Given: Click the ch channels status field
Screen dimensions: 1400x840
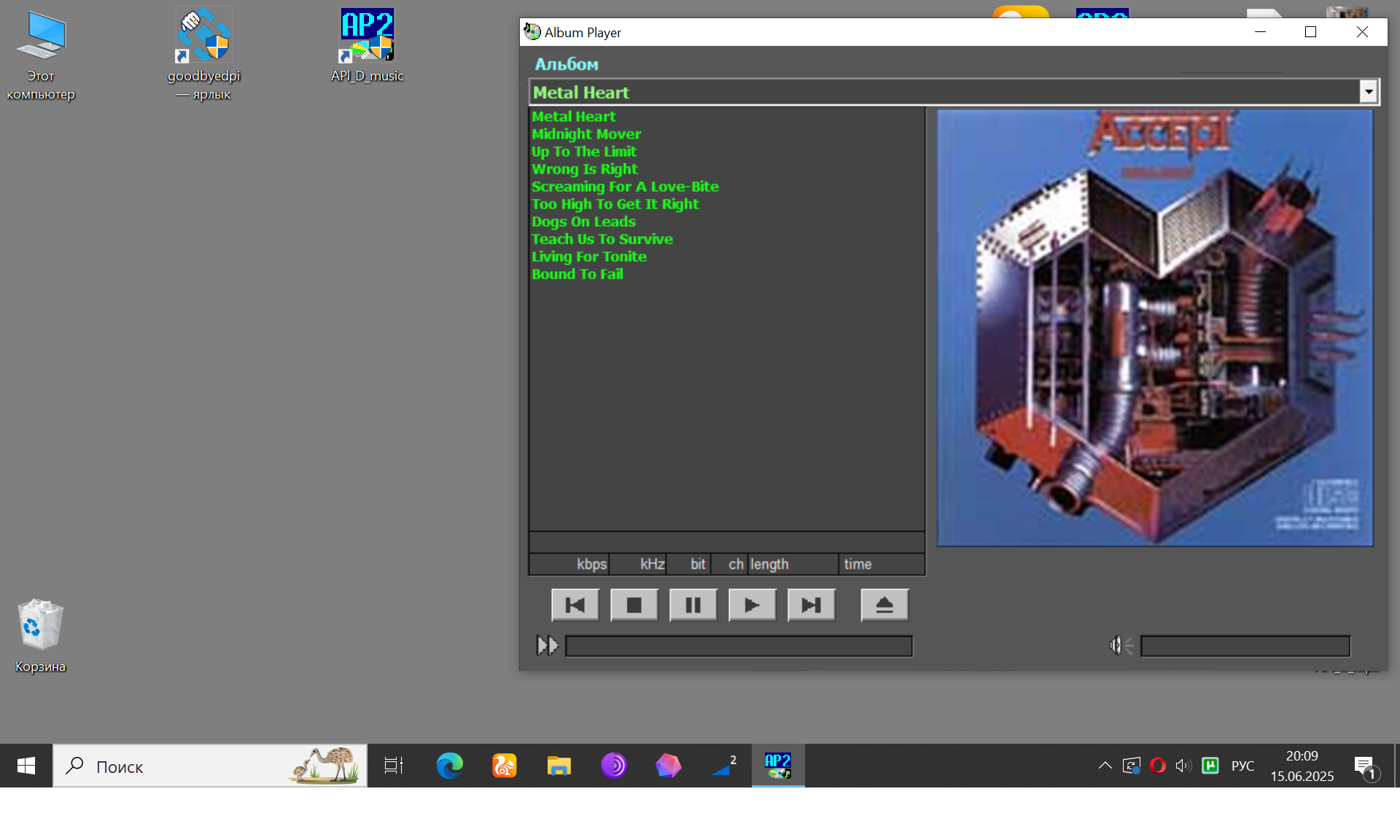Looking at the screenshot, I should pyautogui.click(x=729, y=564).
